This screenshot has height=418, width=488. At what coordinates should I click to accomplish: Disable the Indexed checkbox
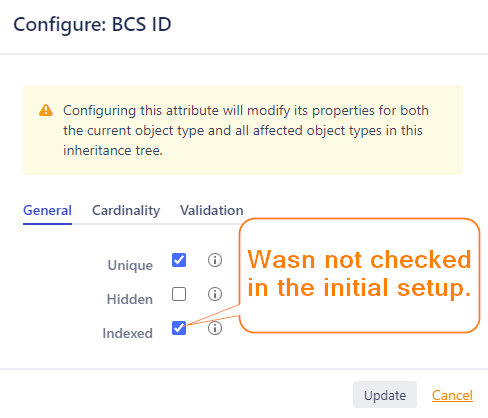(179, 328)
